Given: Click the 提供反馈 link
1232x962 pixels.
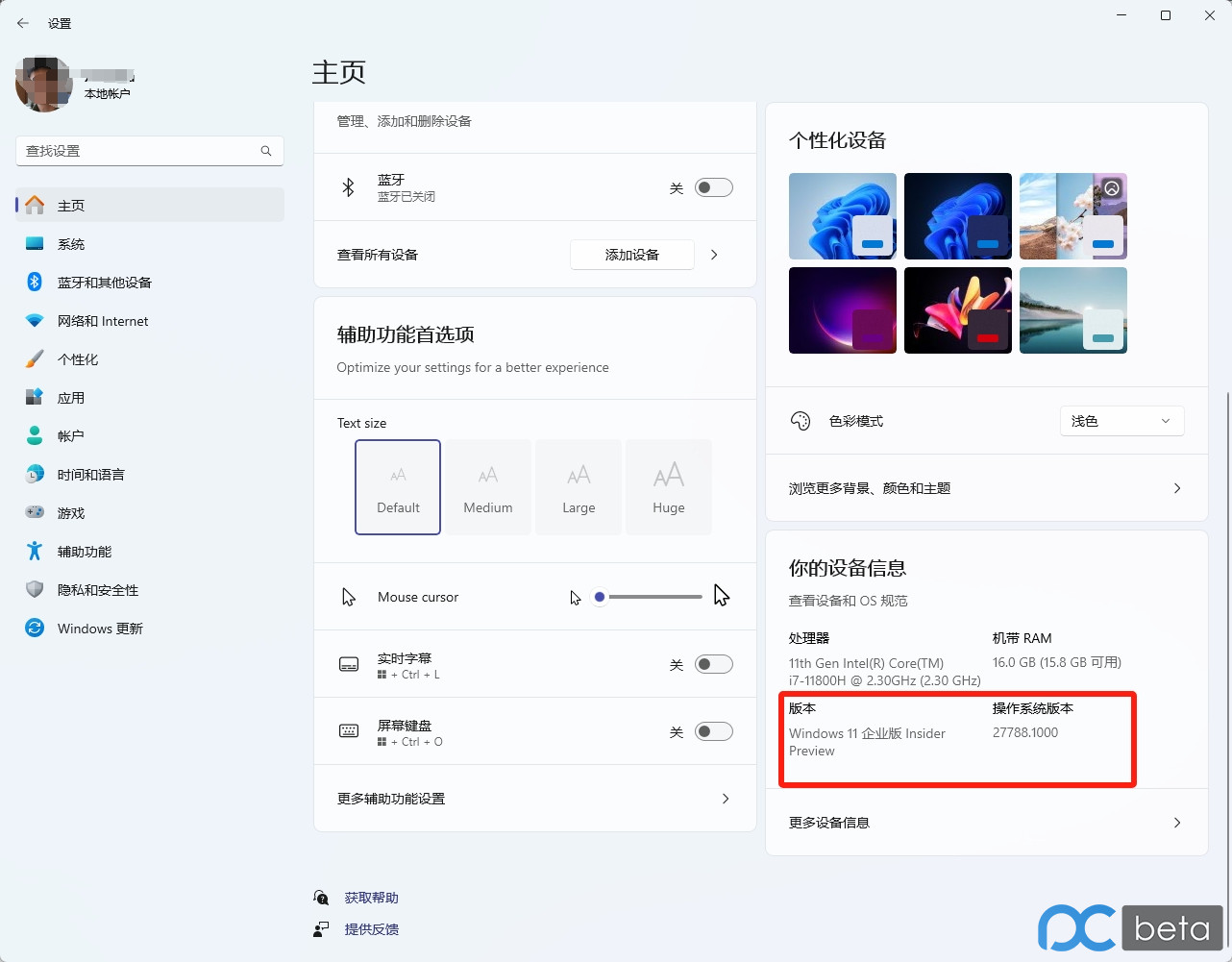Looking at the screenshot, I should pyautogui.click(x=371, y=929).
